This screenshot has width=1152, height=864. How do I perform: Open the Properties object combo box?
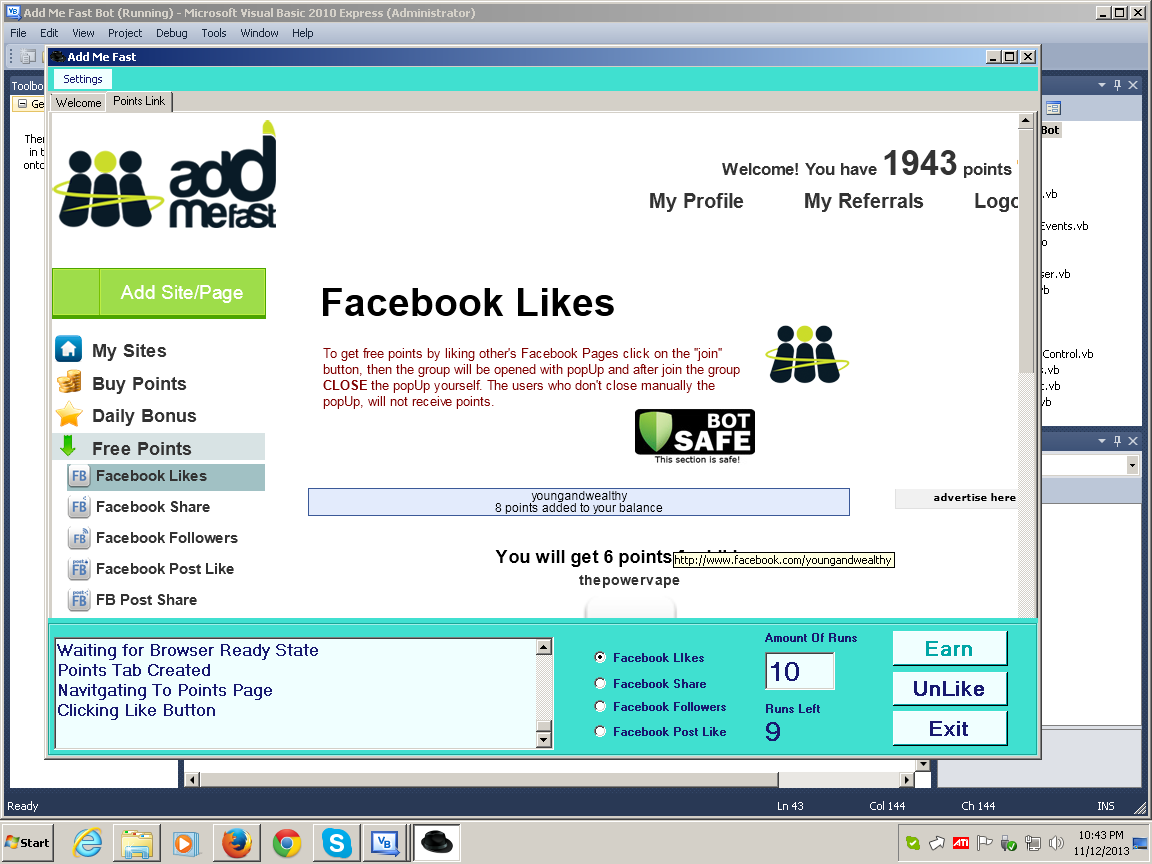pyautogui.click(x=1132, y=465)
